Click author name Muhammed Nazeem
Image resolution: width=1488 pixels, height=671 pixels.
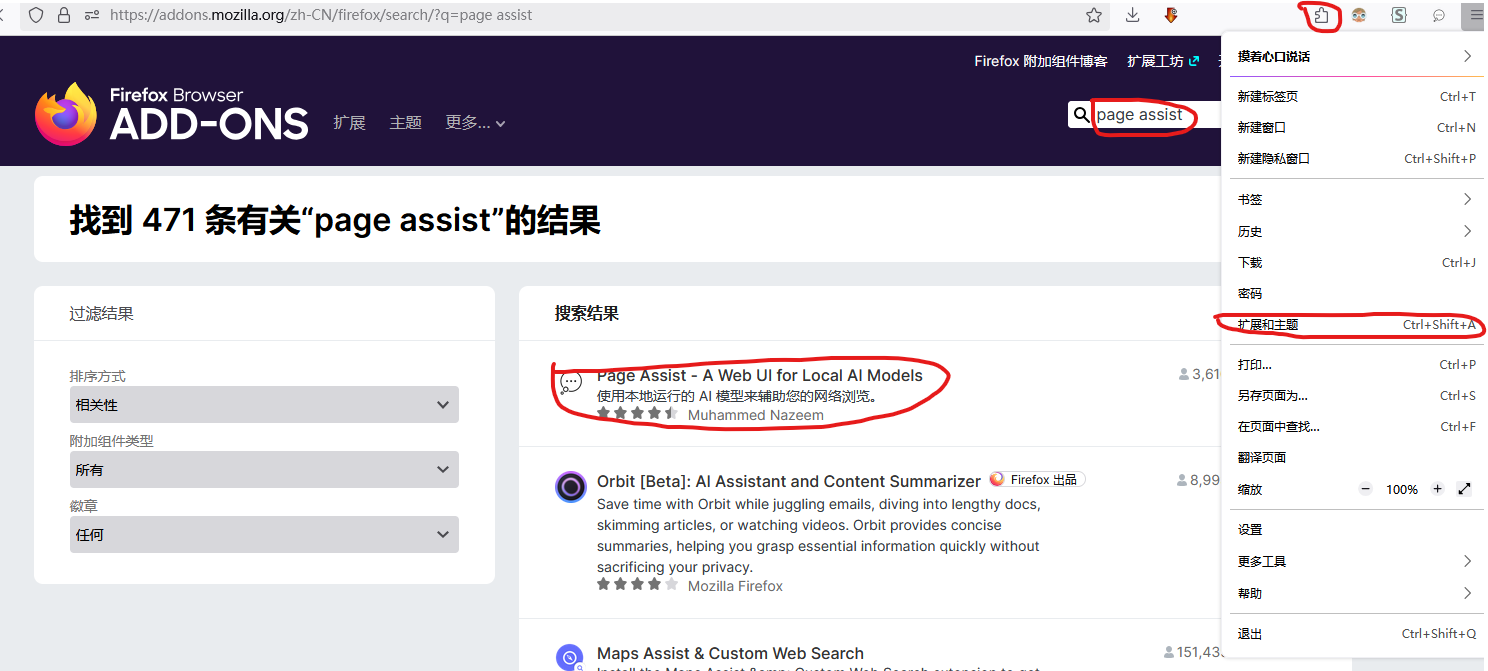tap(756, 415)
